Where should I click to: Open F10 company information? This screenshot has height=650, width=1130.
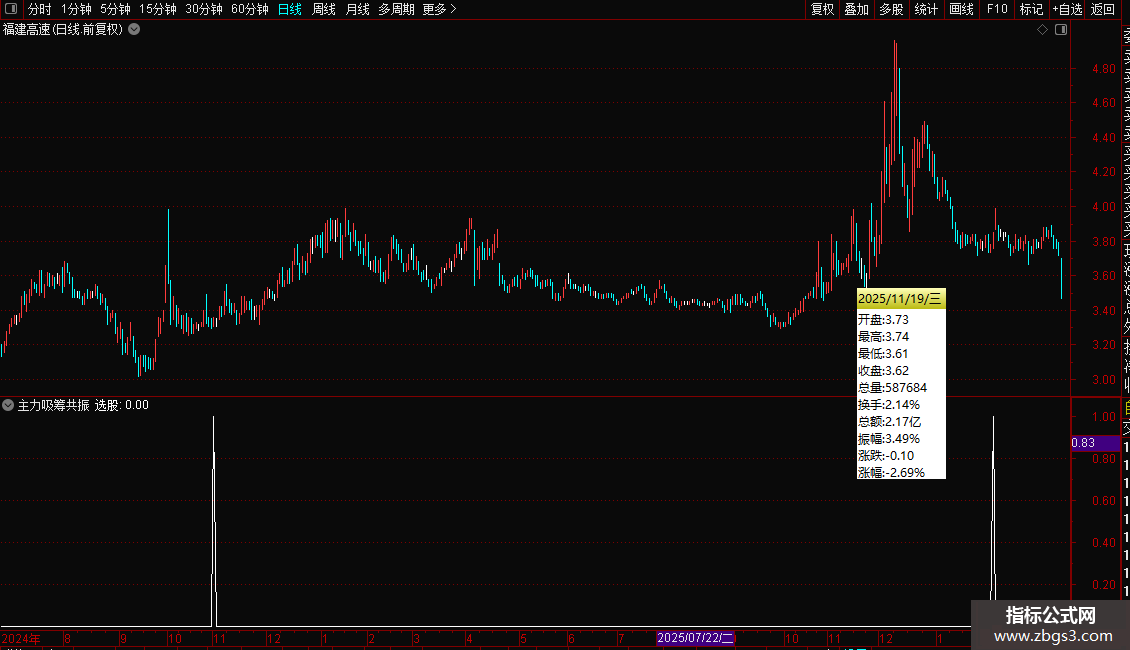pyautogui.click(x=997, y=9)
